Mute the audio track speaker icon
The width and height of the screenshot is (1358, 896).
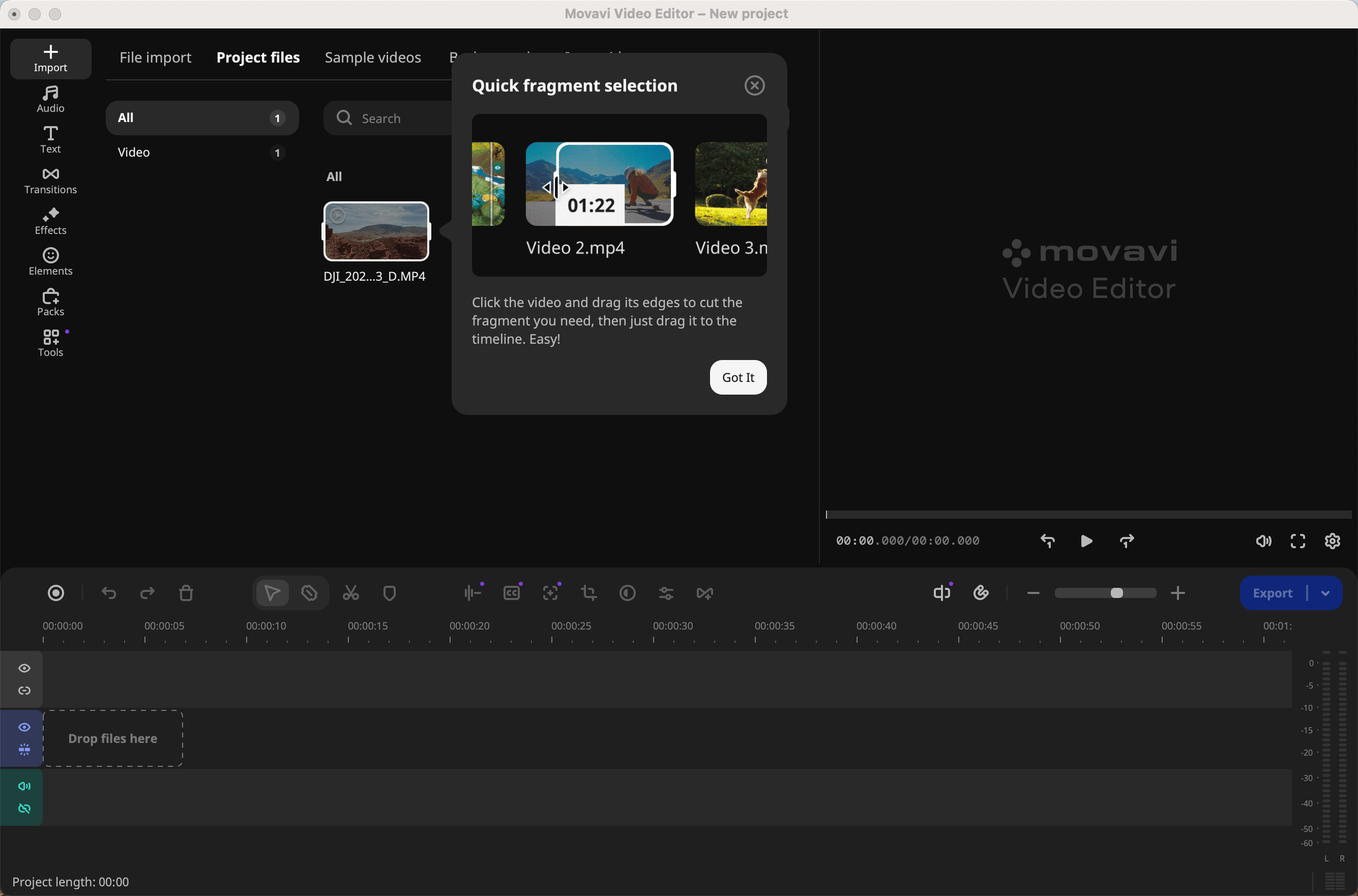[24, 786]
